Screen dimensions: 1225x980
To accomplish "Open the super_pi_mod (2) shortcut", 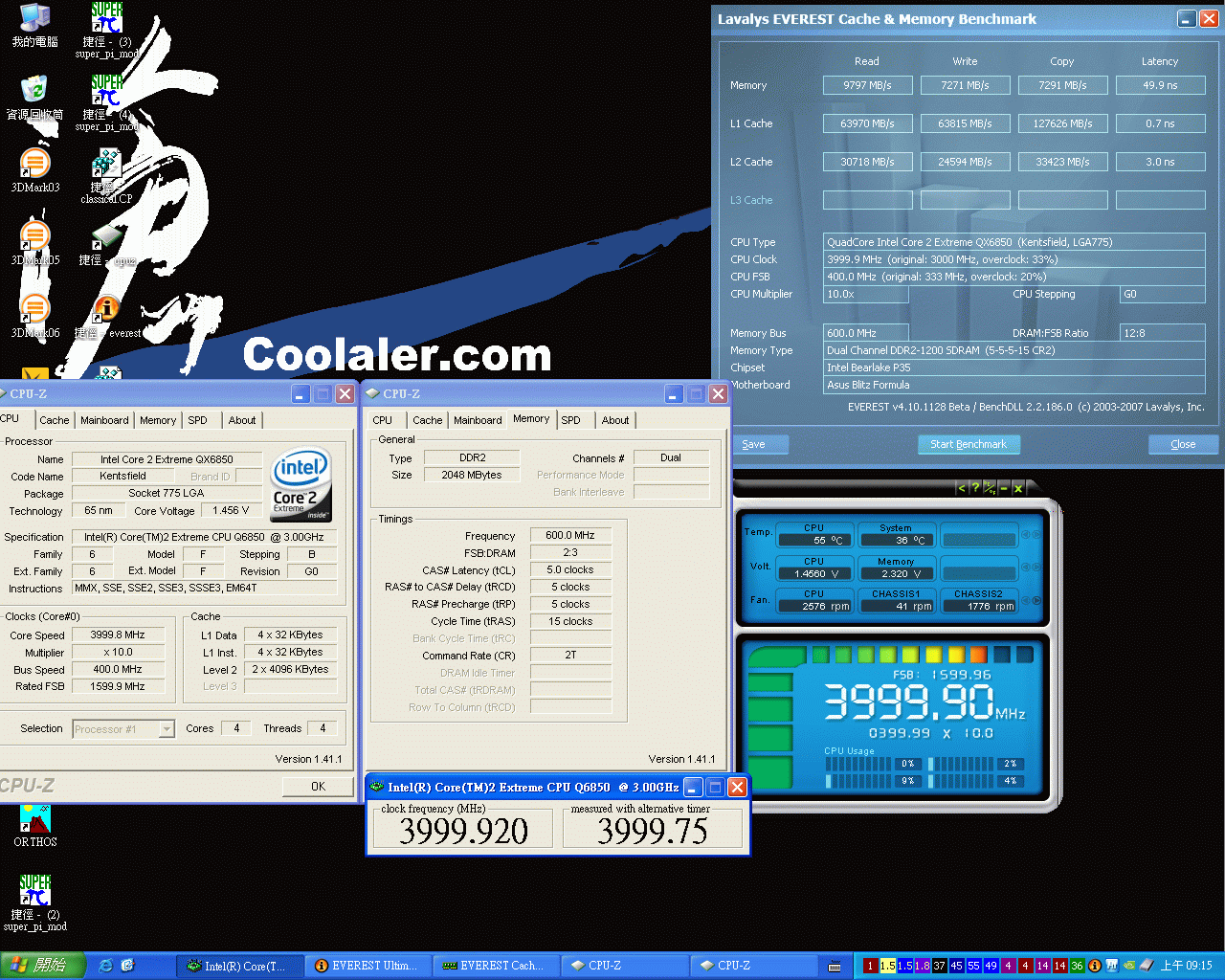I will pos(35,902).
